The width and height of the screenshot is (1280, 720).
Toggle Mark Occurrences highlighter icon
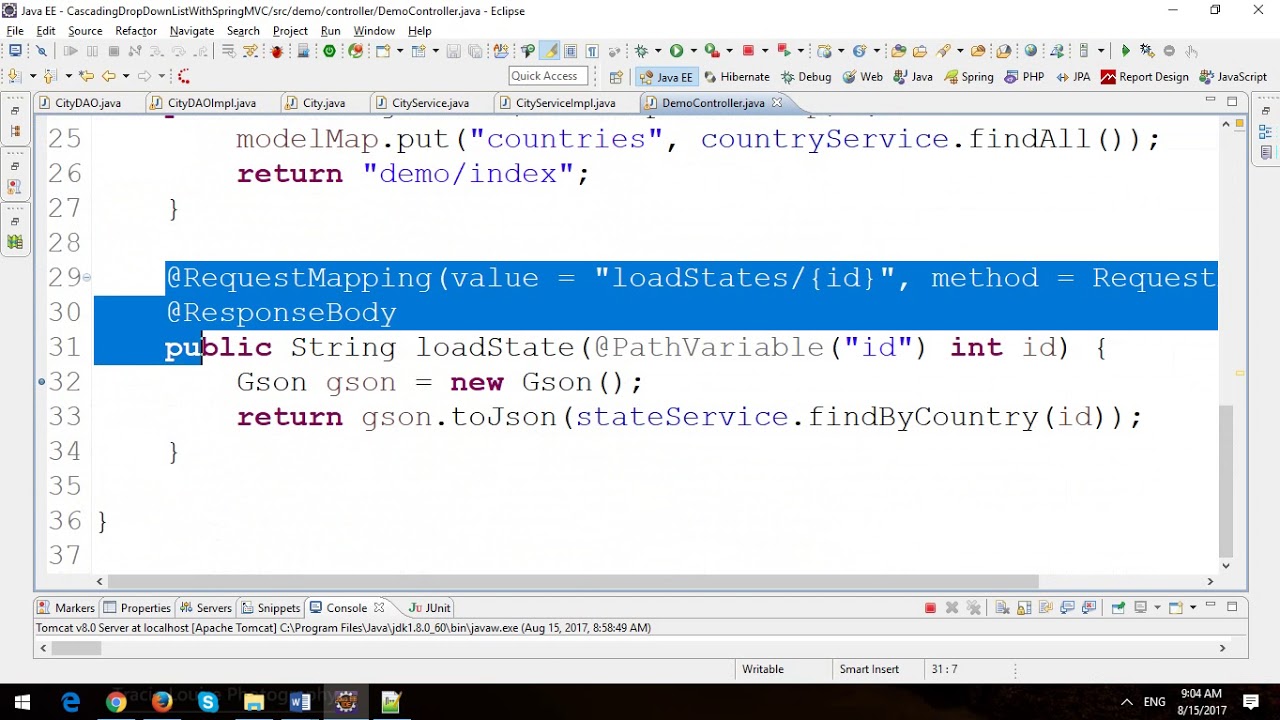[x=550, y=51]
